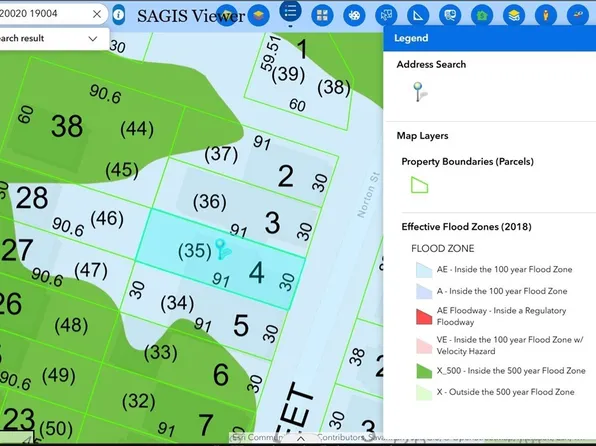Click the large lot number '28' on the map
Viewport: 596px width, 446px height.
32,198
